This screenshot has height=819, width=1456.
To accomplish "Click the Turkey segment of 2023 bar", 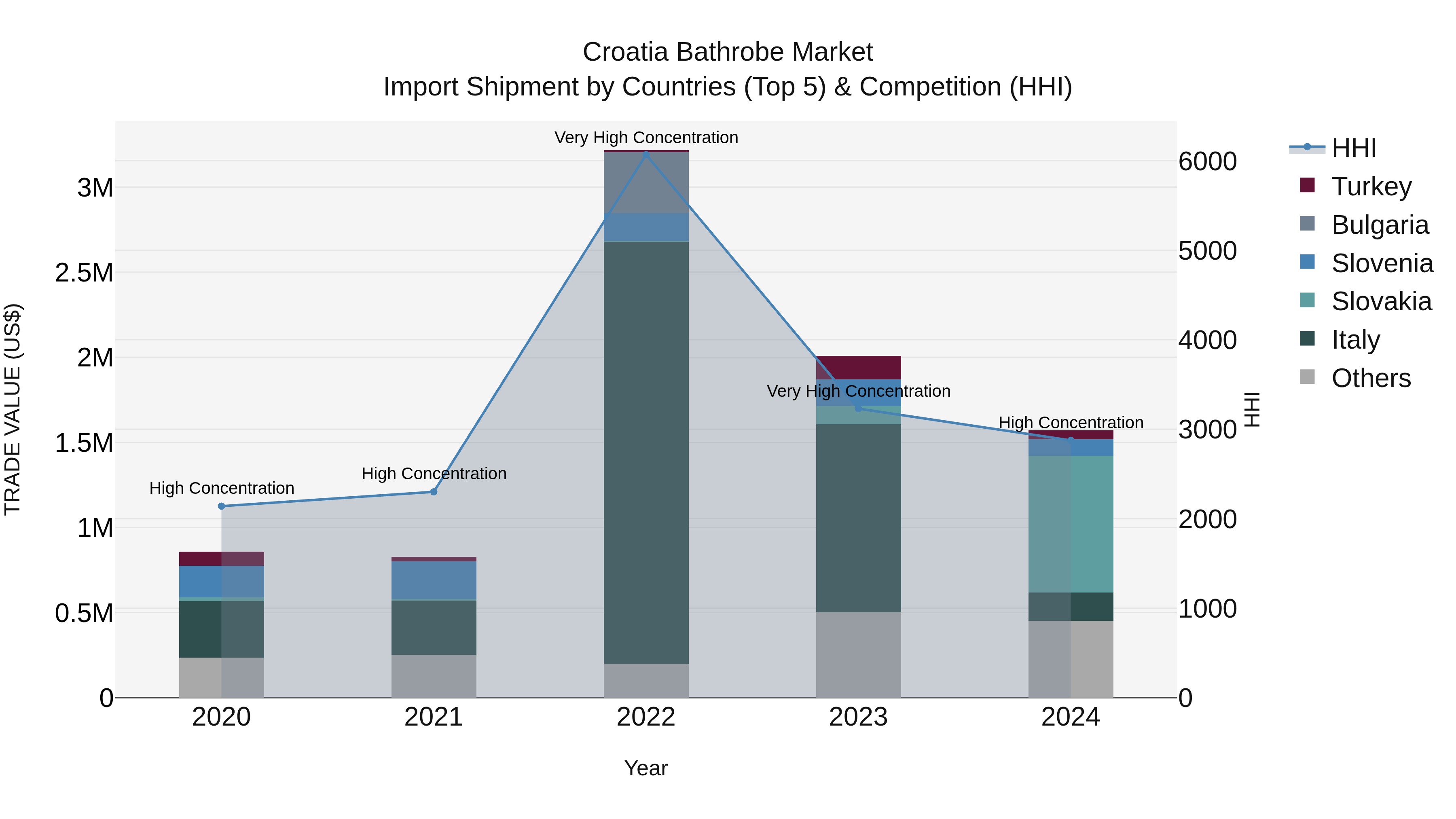I will coord(859,367).
